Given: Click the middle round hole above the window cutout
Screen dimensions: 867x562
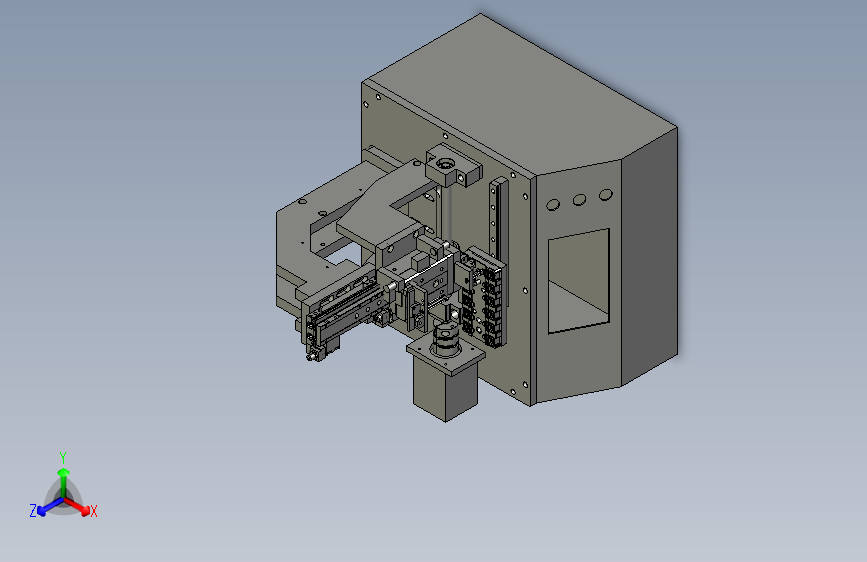Looking at the screenshot, I should (x=579, y=200).
